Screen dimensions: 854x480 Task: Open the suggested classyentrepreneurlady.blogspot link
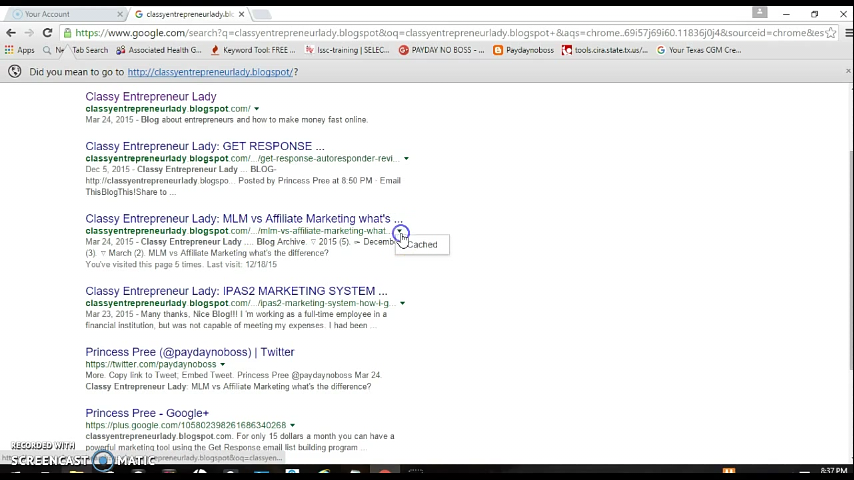coord(210,72)
